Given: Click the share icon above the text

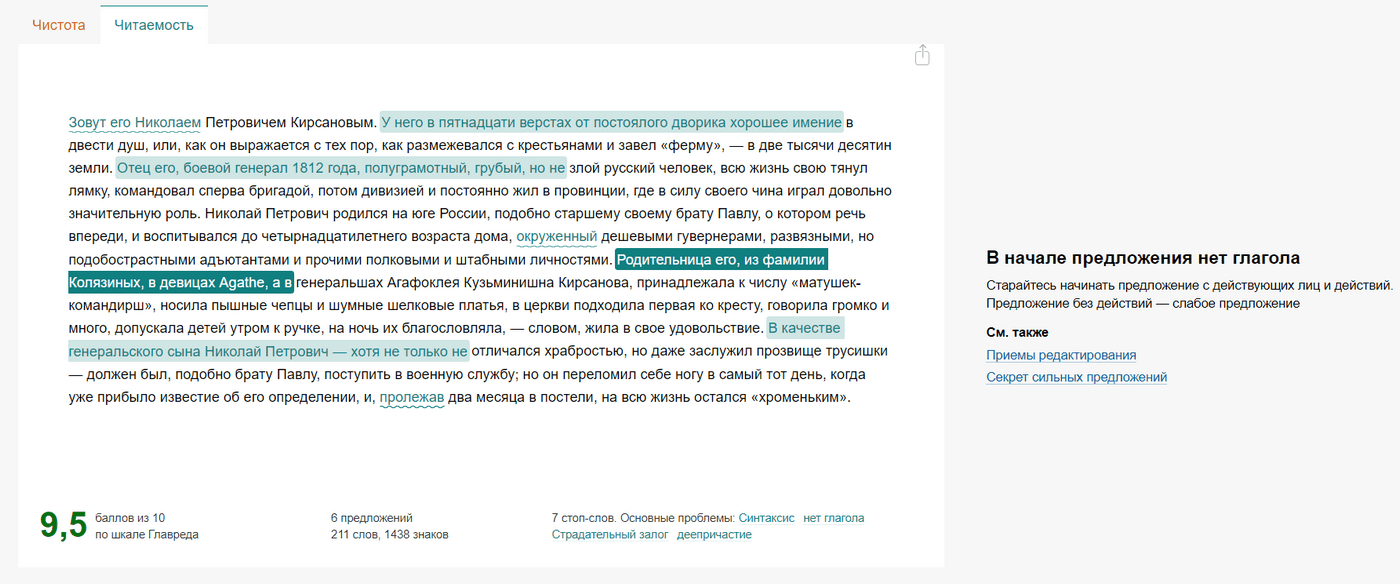Looking at the screenshot, I should click(922, 55).
